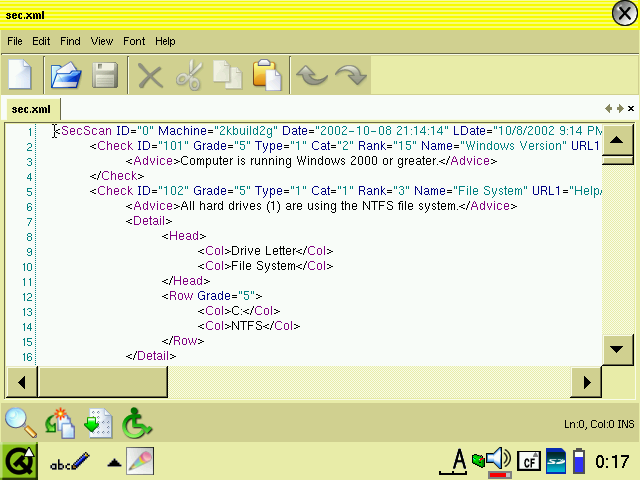The height and width of the screenshot is (480, 640).
Task: Select the abc pen input method
Action: [x=69, y=462]
